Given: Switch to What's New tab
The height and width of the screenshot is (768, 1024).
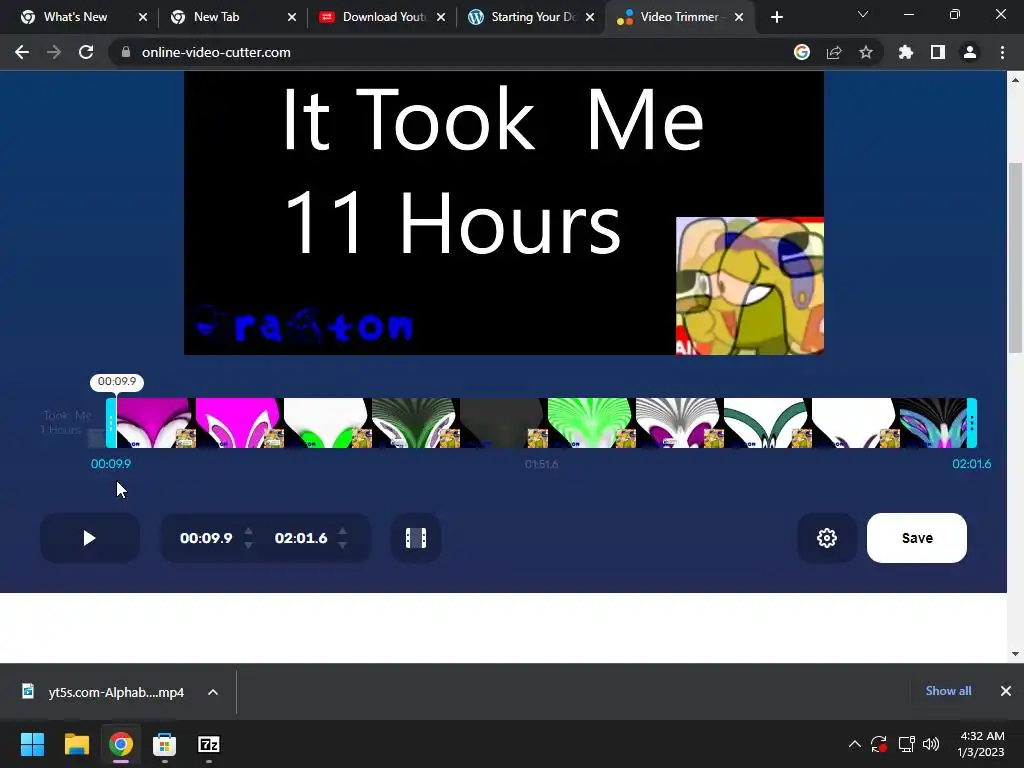Looking at the screenshot, I should point(74,17).
